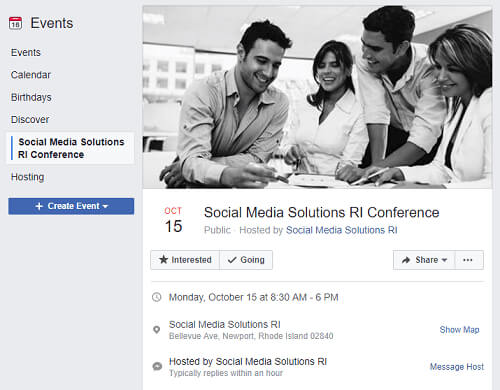Click the event cover photo
500x390 pixels.
[x=317, y=97]
